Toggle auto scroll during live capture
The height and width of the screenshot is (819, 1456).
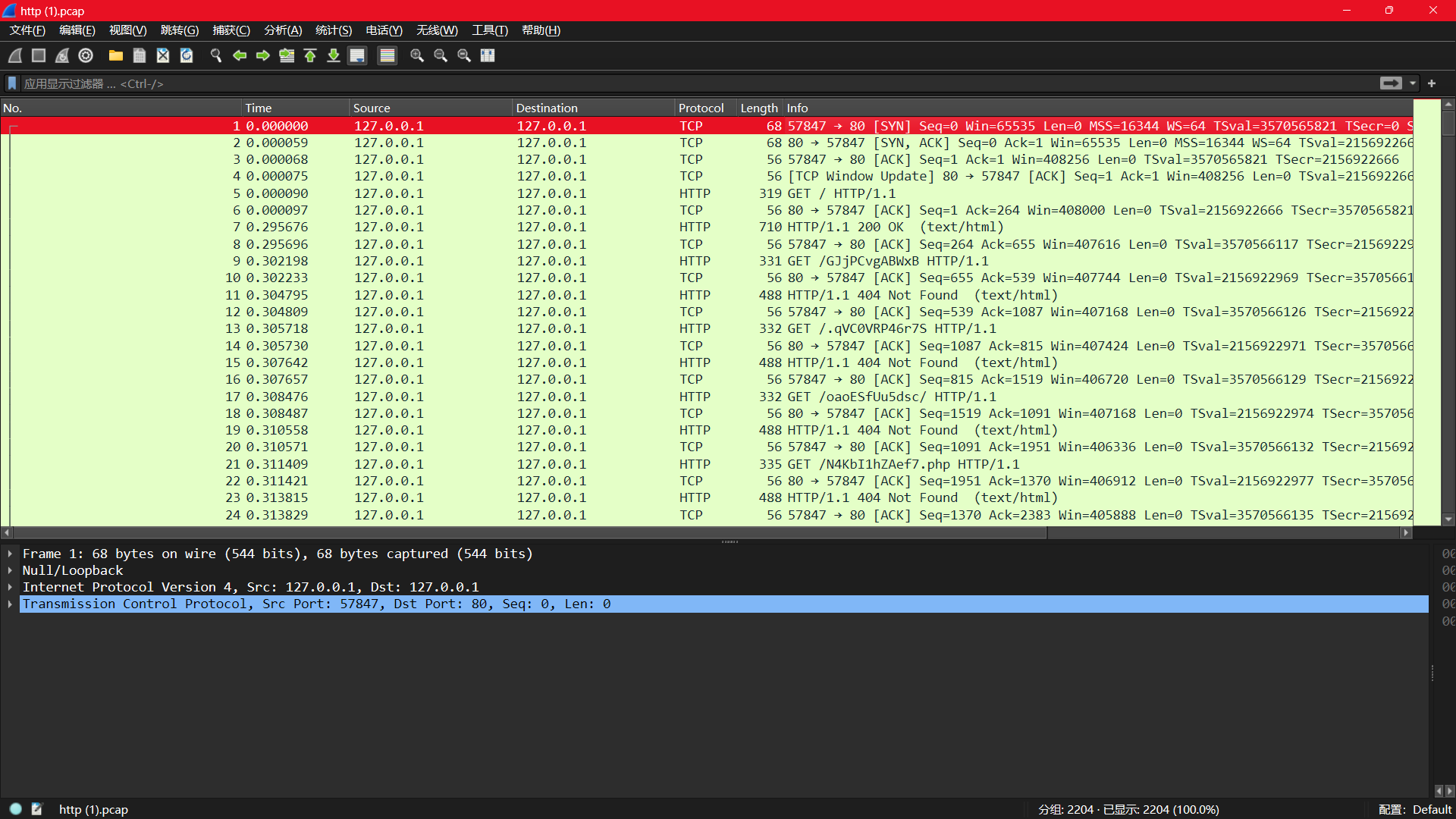(x=357, y=55)
